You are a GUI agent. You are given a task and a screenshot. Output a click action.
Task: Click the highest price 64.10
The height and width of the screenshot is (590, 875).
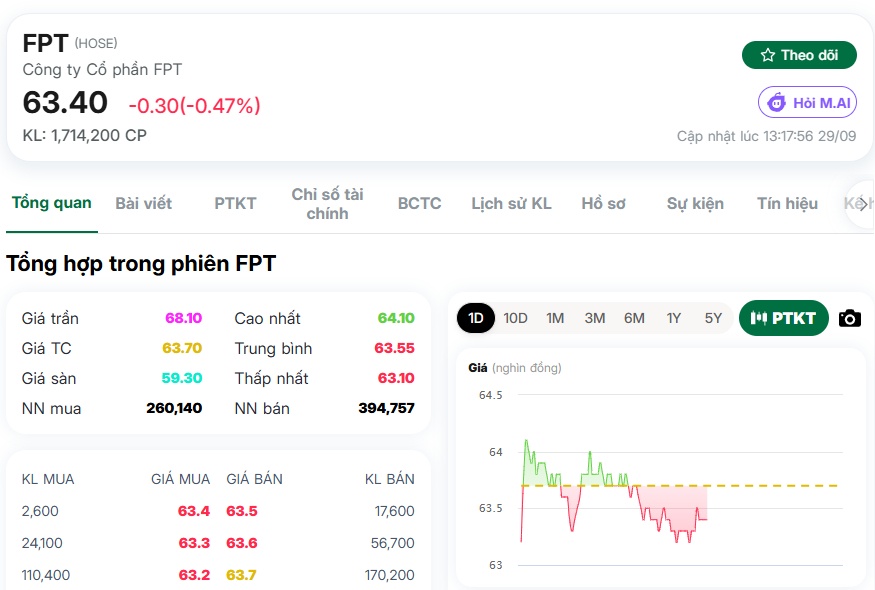[x=396, y=318]
